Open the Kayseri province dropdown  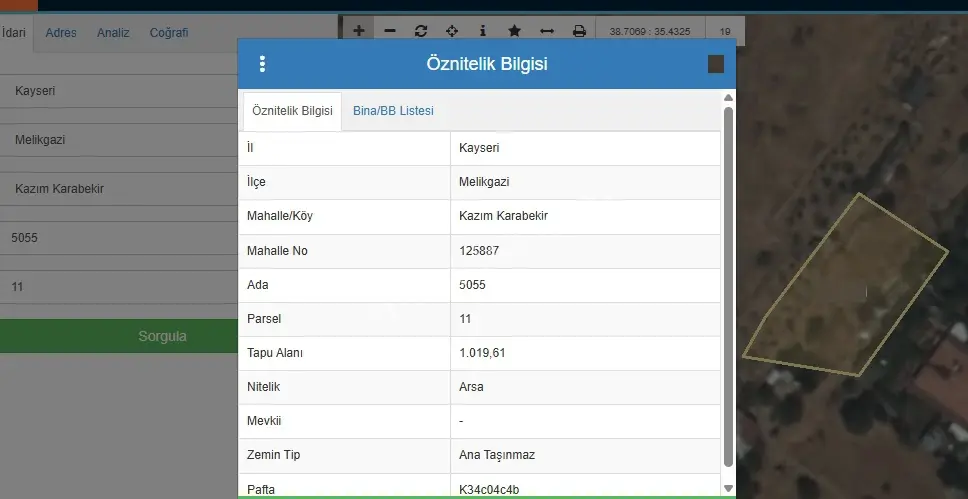pos(119,91)
